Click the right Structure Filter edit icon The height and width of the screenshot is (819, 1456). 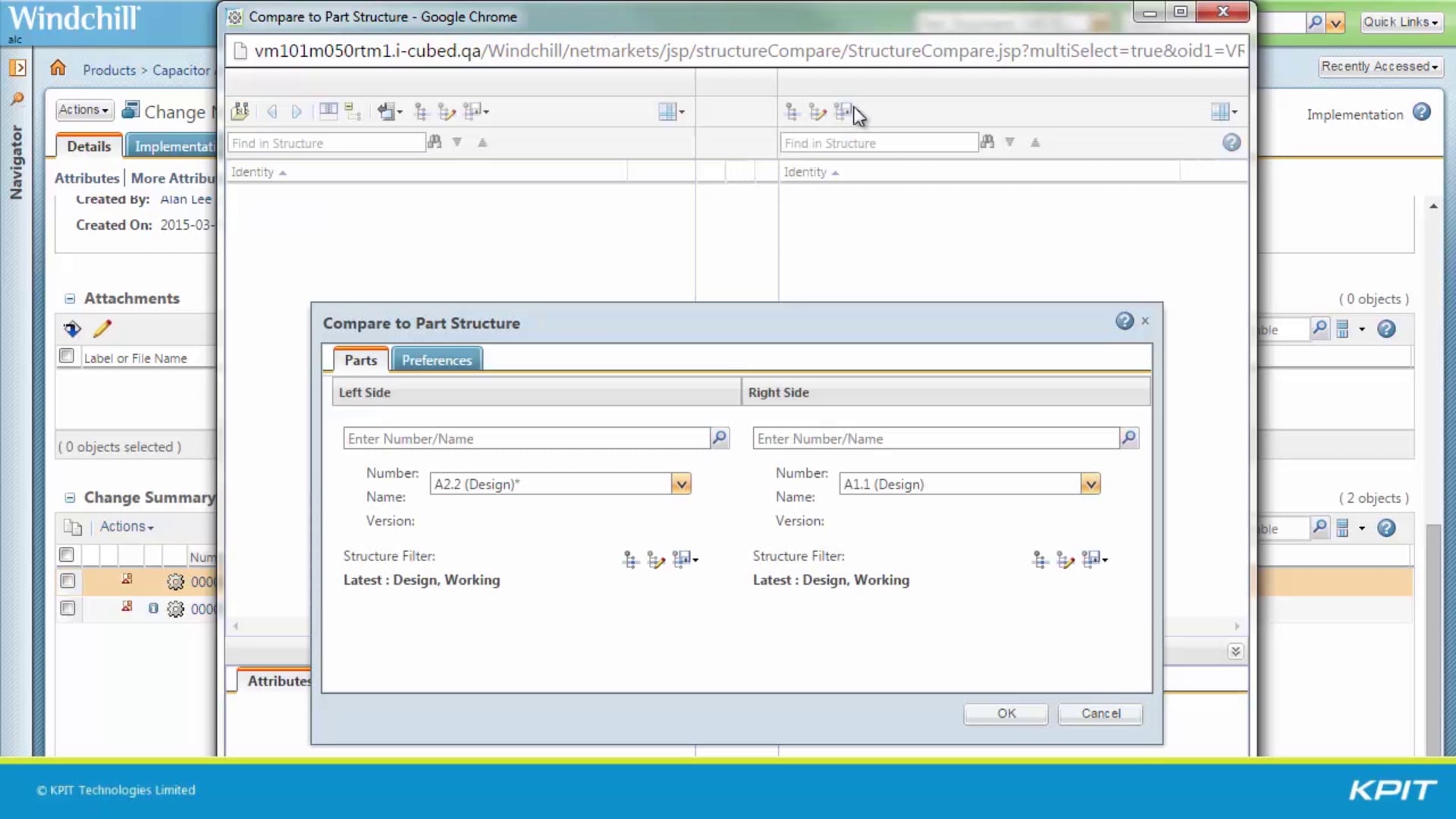[1065, 560]
